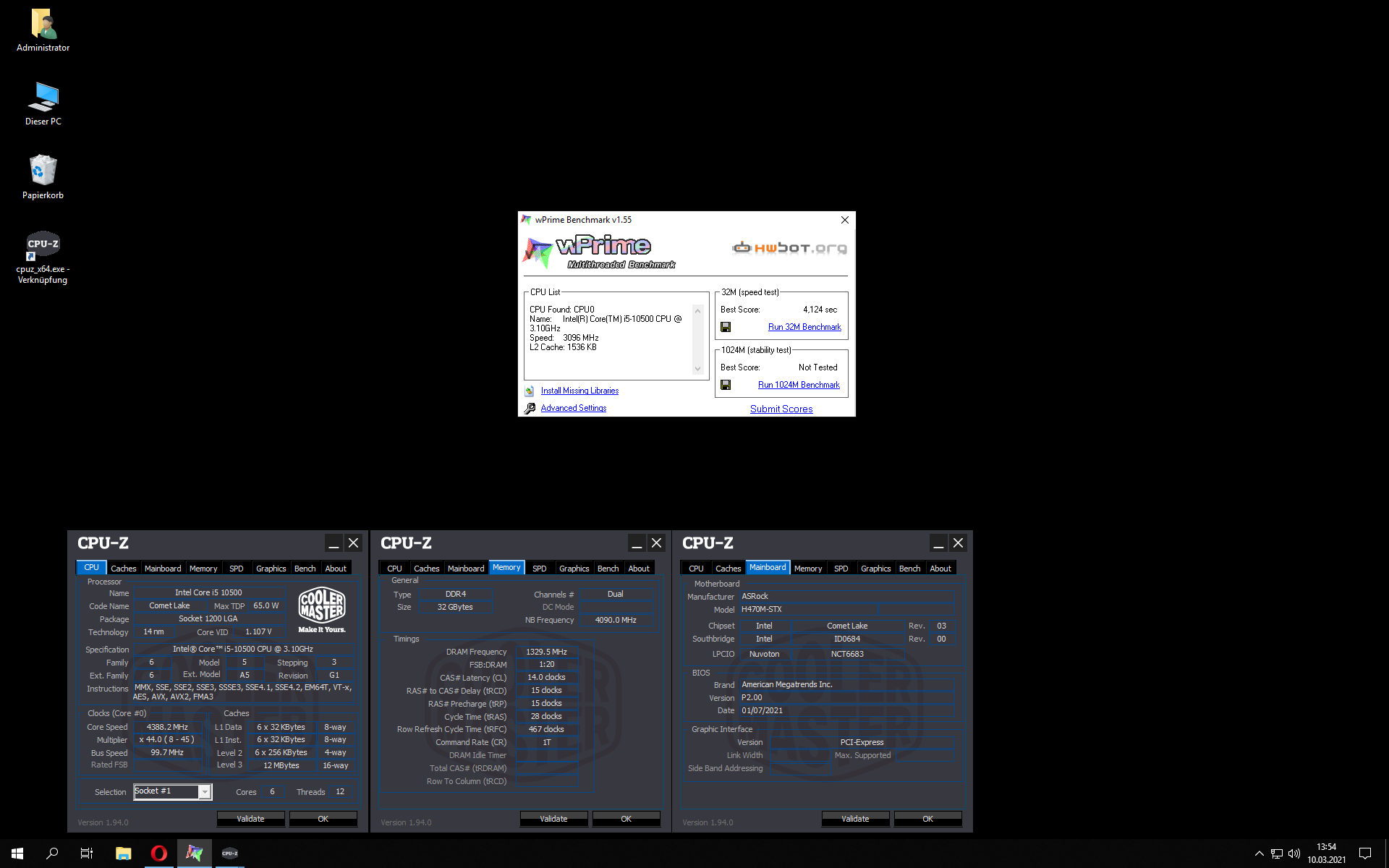The height and width of the screenshot is (868, 1389).
Task: Click Run 1024M Benchmark link
Action: tap(799, 385)
